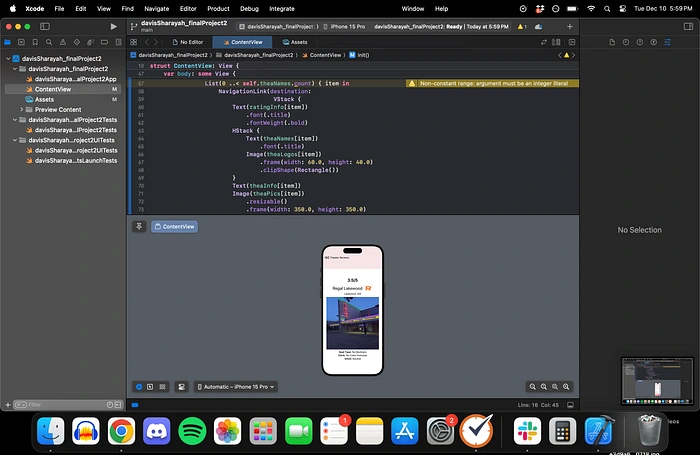700x455 pixels.
Task: Open the Editor menu in menu bar
Action: (188, 7)
